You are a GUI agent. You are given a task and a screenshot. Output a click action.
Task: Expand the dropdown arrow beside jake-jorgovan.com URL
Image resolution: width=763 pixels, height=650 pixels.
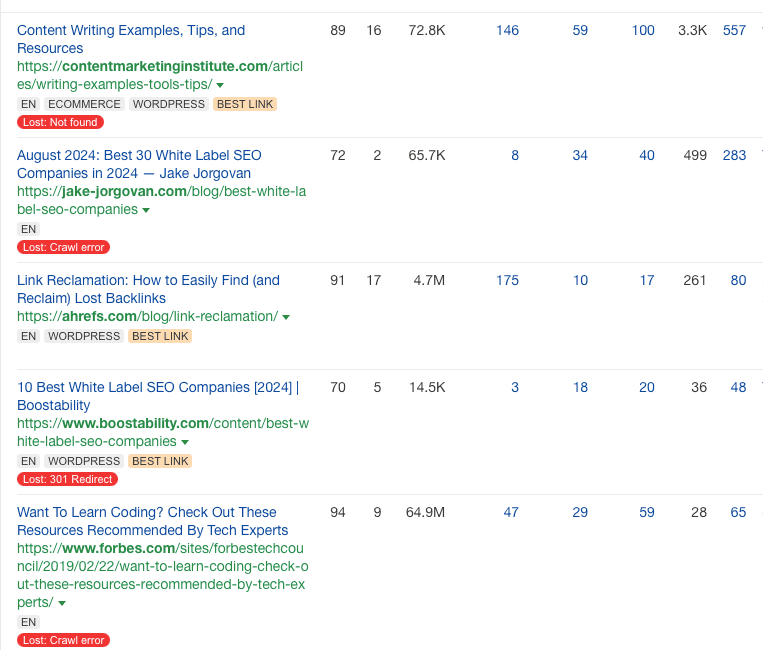146,211
